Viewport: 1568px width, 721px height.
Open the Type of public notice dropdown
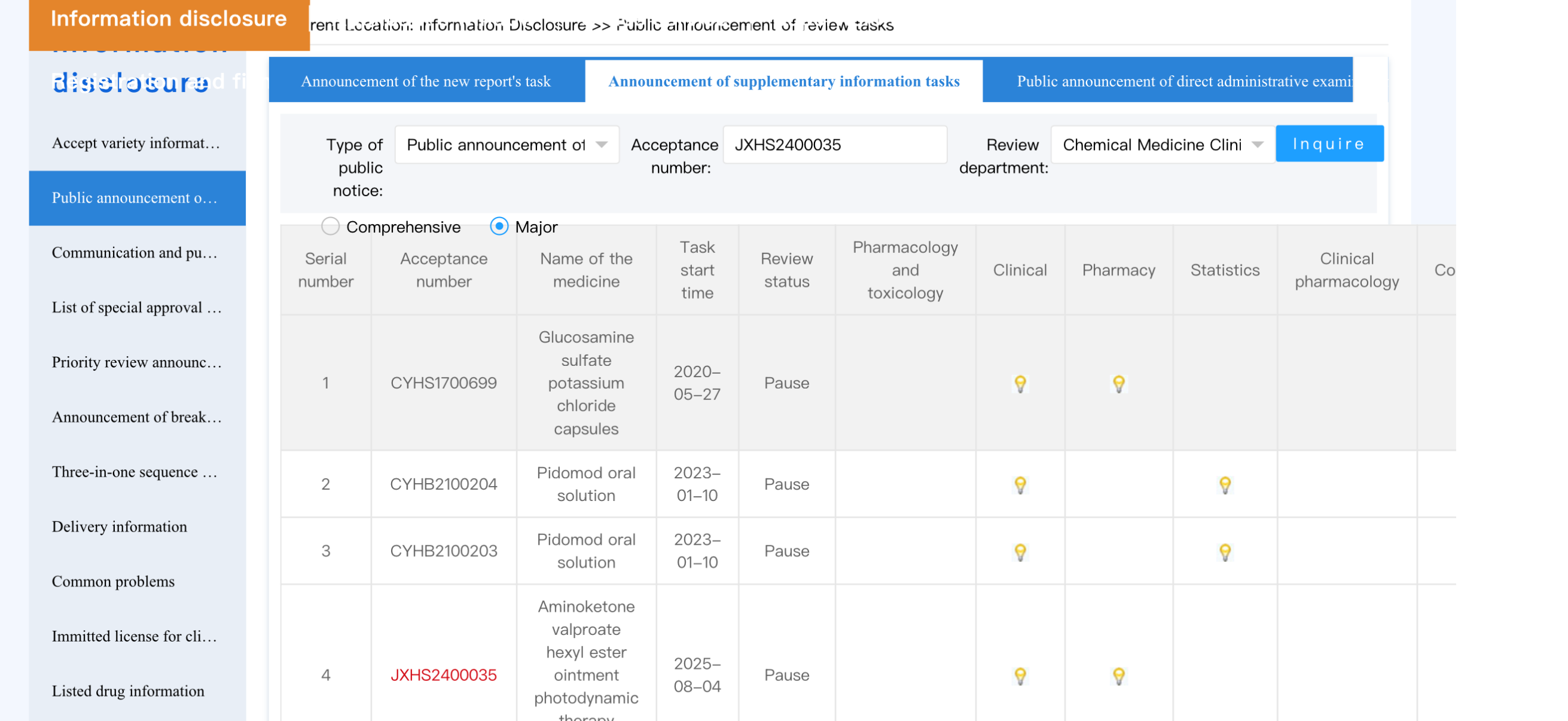pos(507,145)
